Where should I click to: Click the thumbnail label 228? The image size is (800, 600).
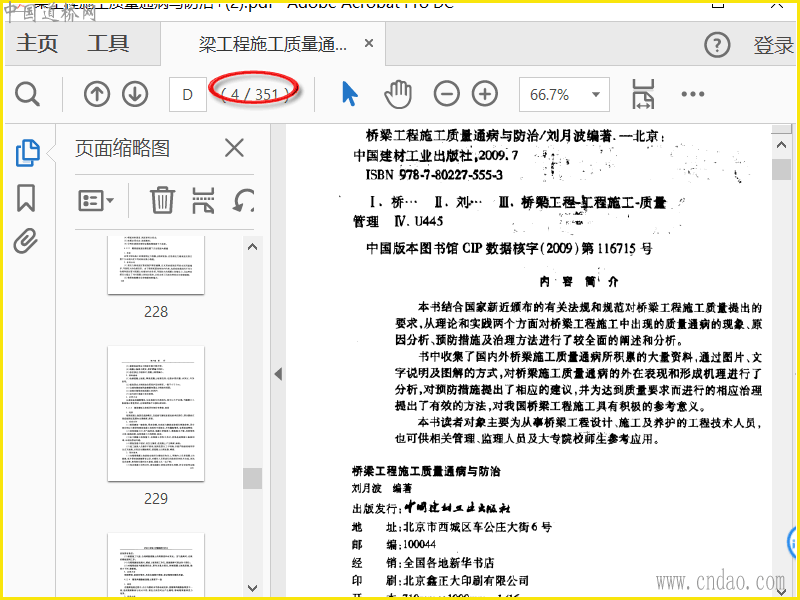click(x=156, y=312)
